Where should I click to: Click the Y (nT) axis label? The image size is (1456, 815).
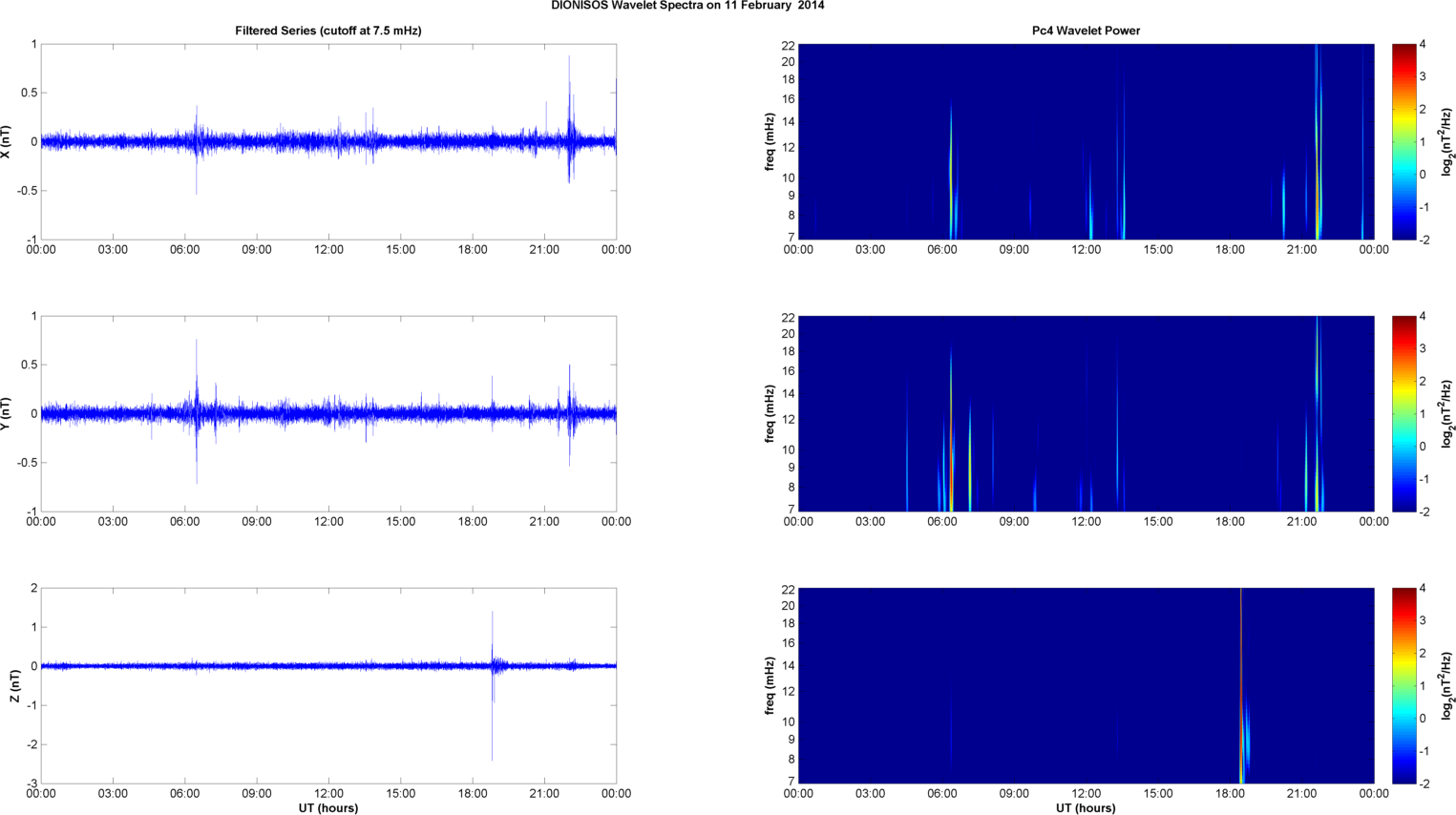[7, 413]
